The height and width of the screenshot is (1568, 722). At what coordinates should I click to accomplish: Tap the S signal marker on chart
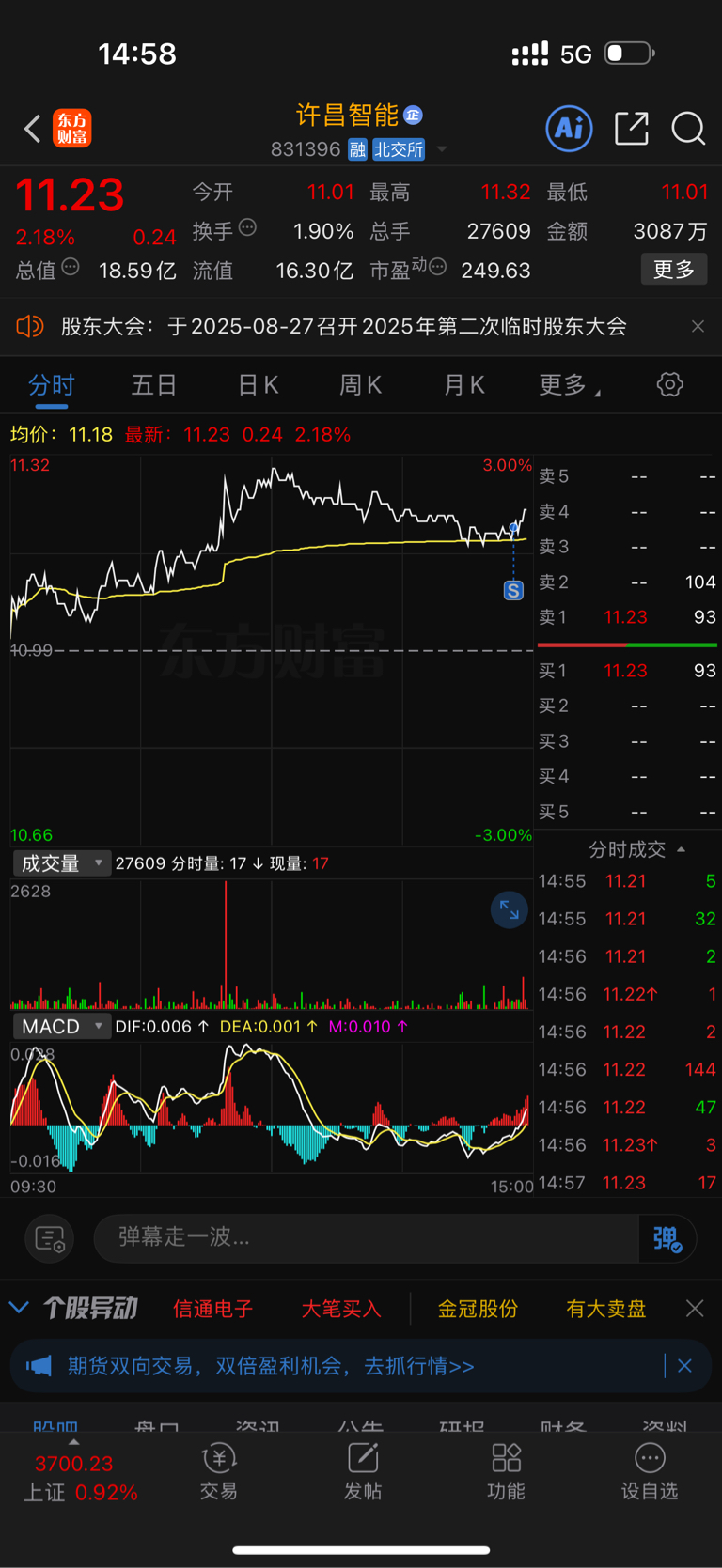[513, 590]
